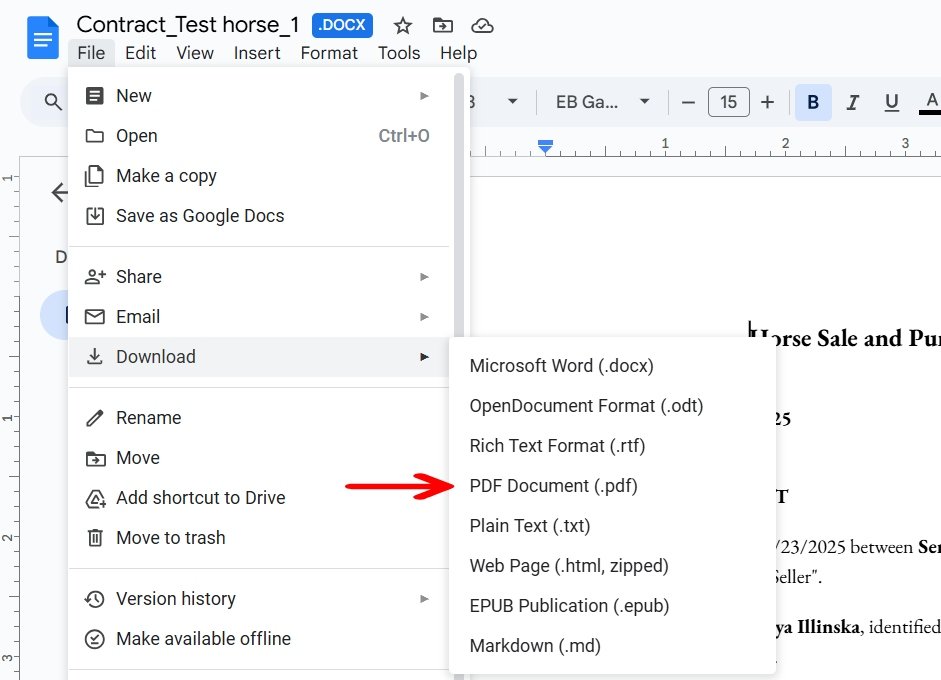Viewport: 941px width, 680px height.
Task: Toggle bold formatting off
Action: click(x=813, y=102)
